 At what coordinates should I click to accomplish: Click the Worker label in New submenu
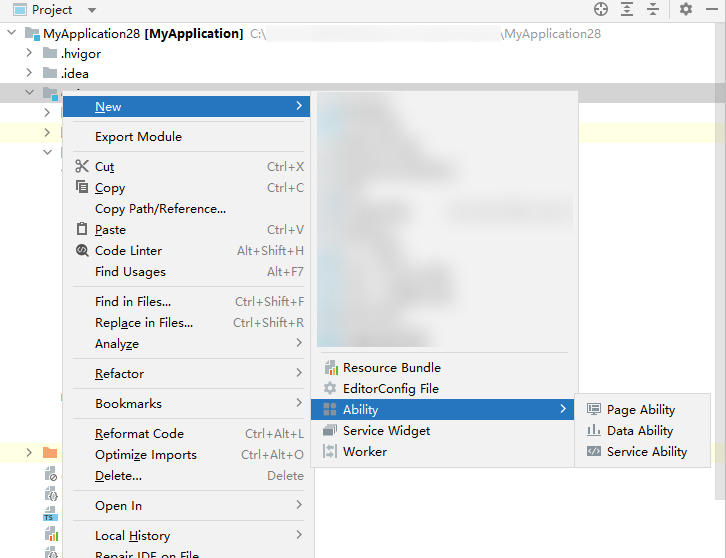(x=365, y=452)
